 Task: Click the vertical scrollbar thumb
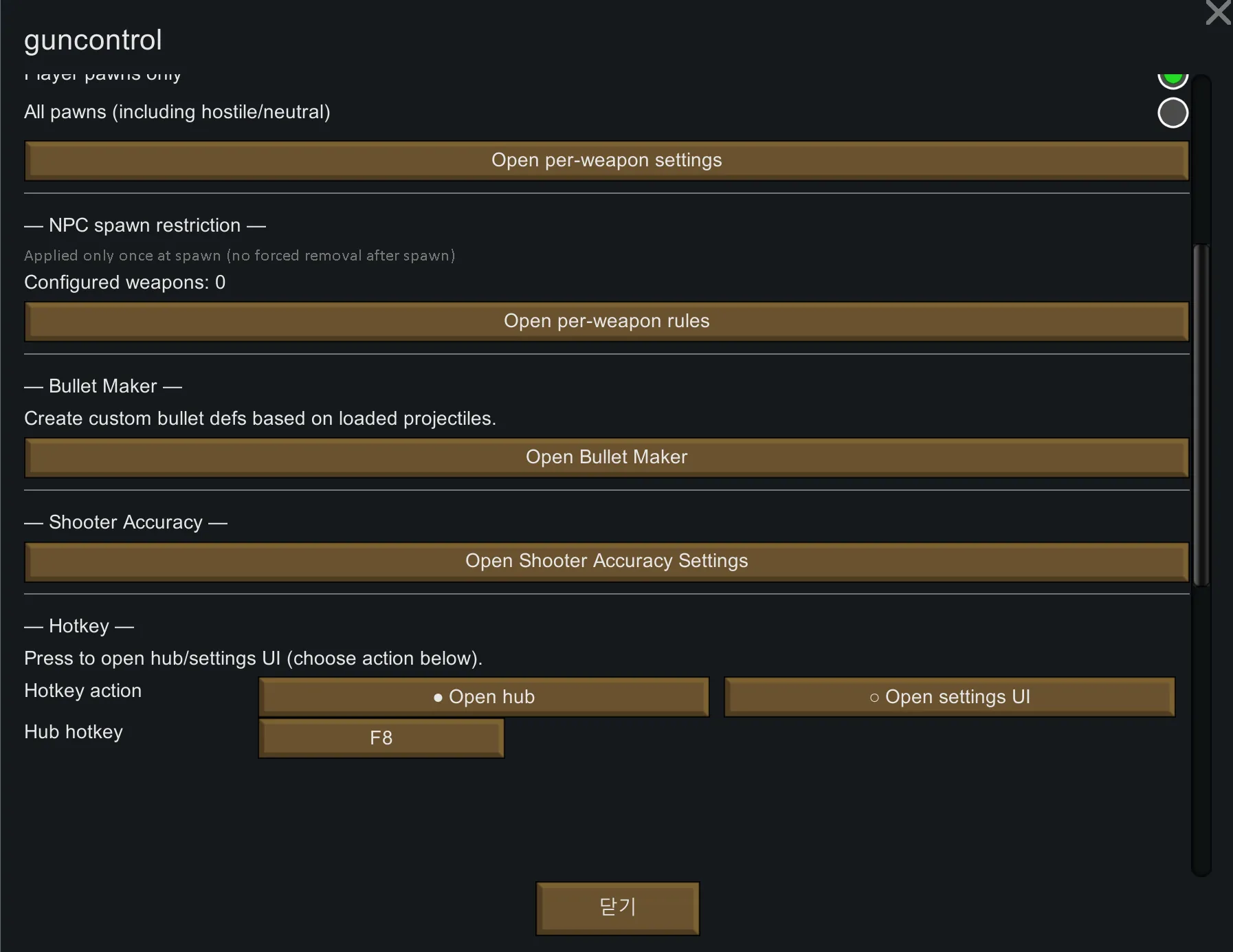(1201, 412)
